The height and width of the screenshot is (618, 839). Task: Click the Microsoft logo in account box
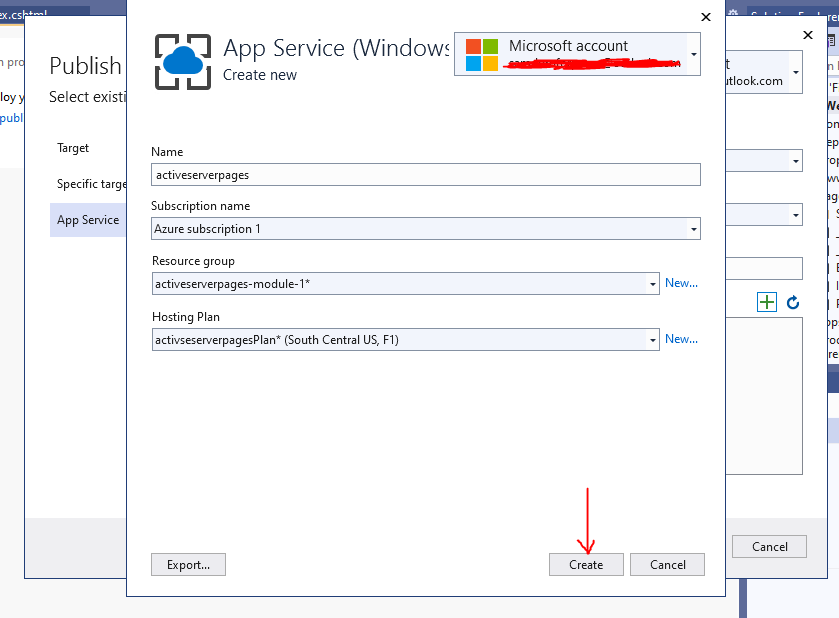pos(482,55)
